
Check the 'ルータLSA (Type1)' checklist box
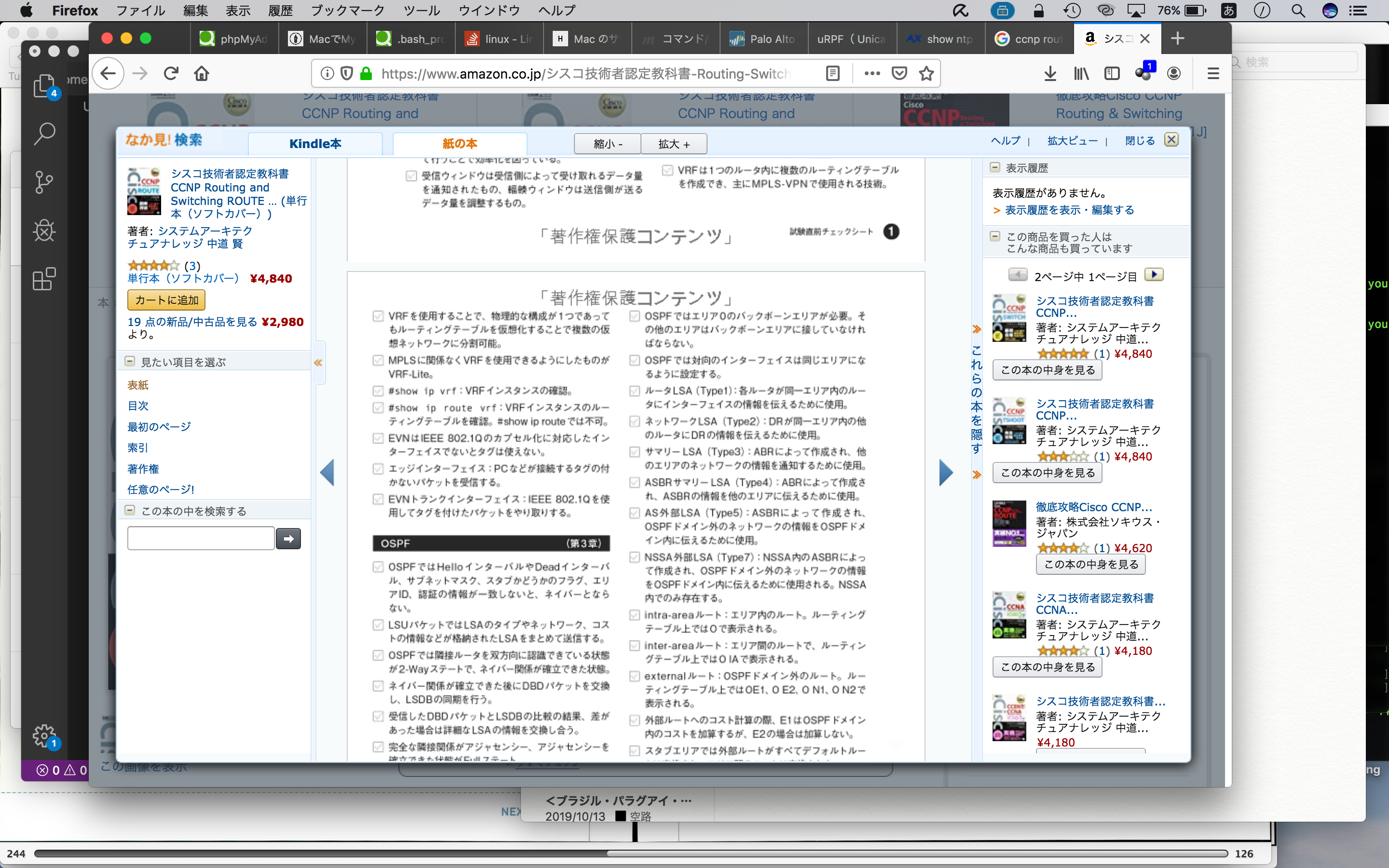[x=634, y=391]
